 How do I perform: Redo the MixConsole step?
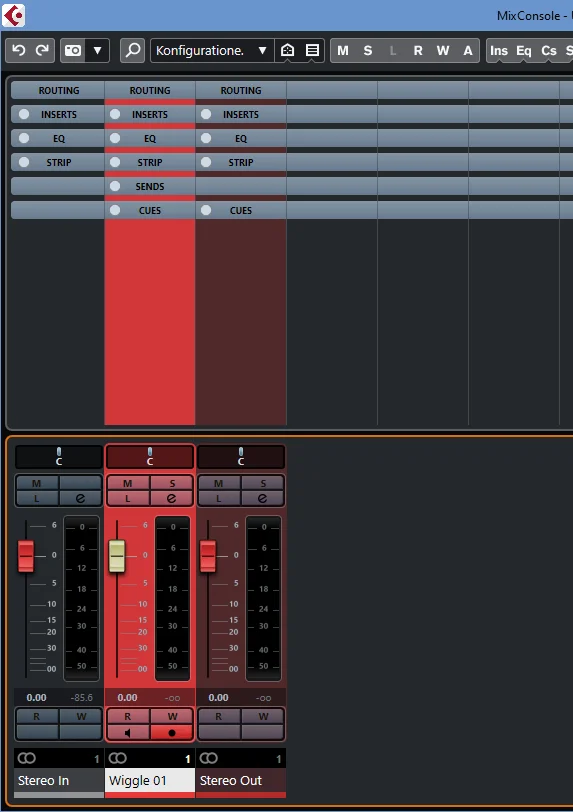(x=42, y=50)
